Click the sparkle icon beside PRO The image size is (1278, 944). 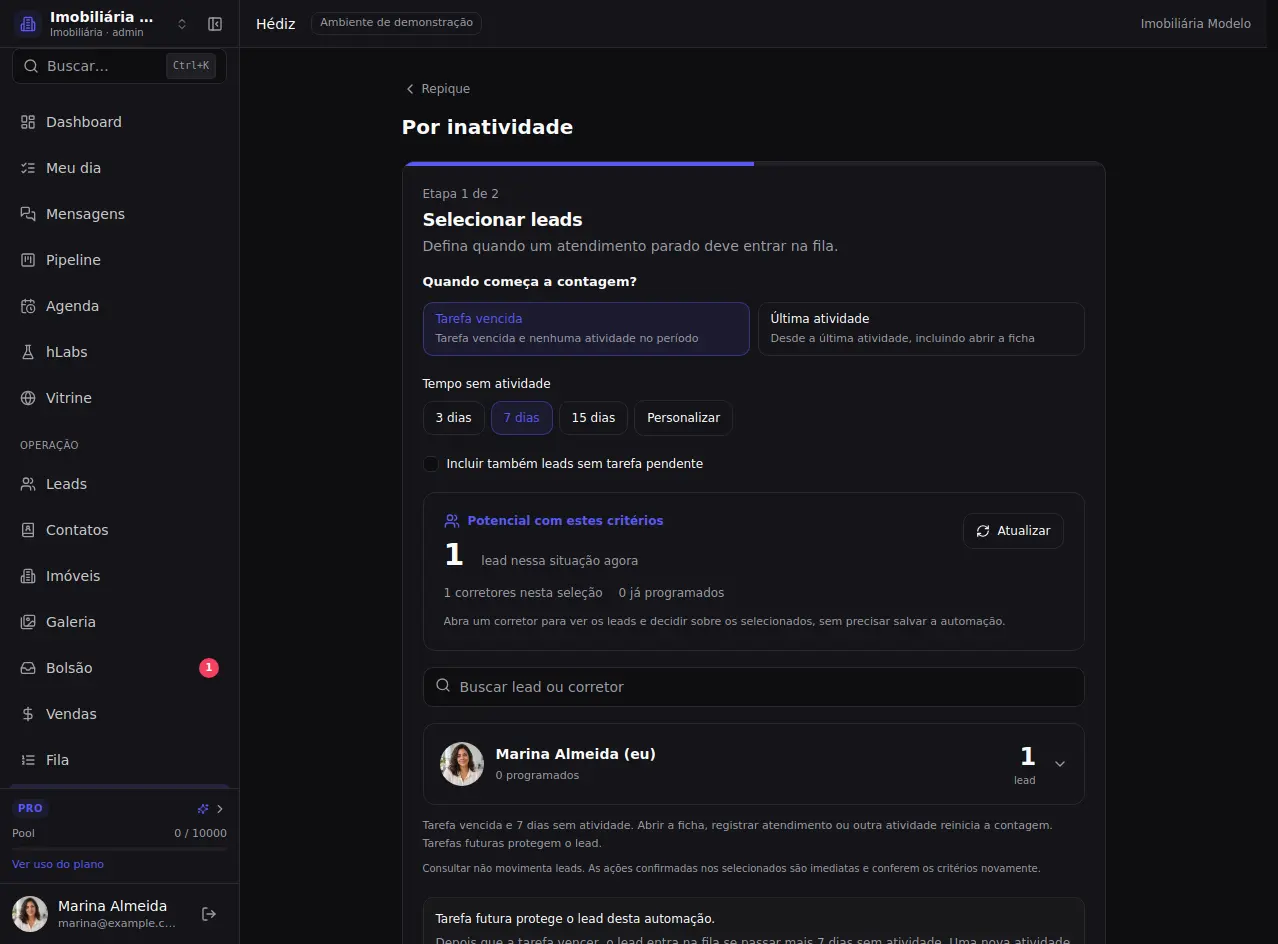click(203, 808)
